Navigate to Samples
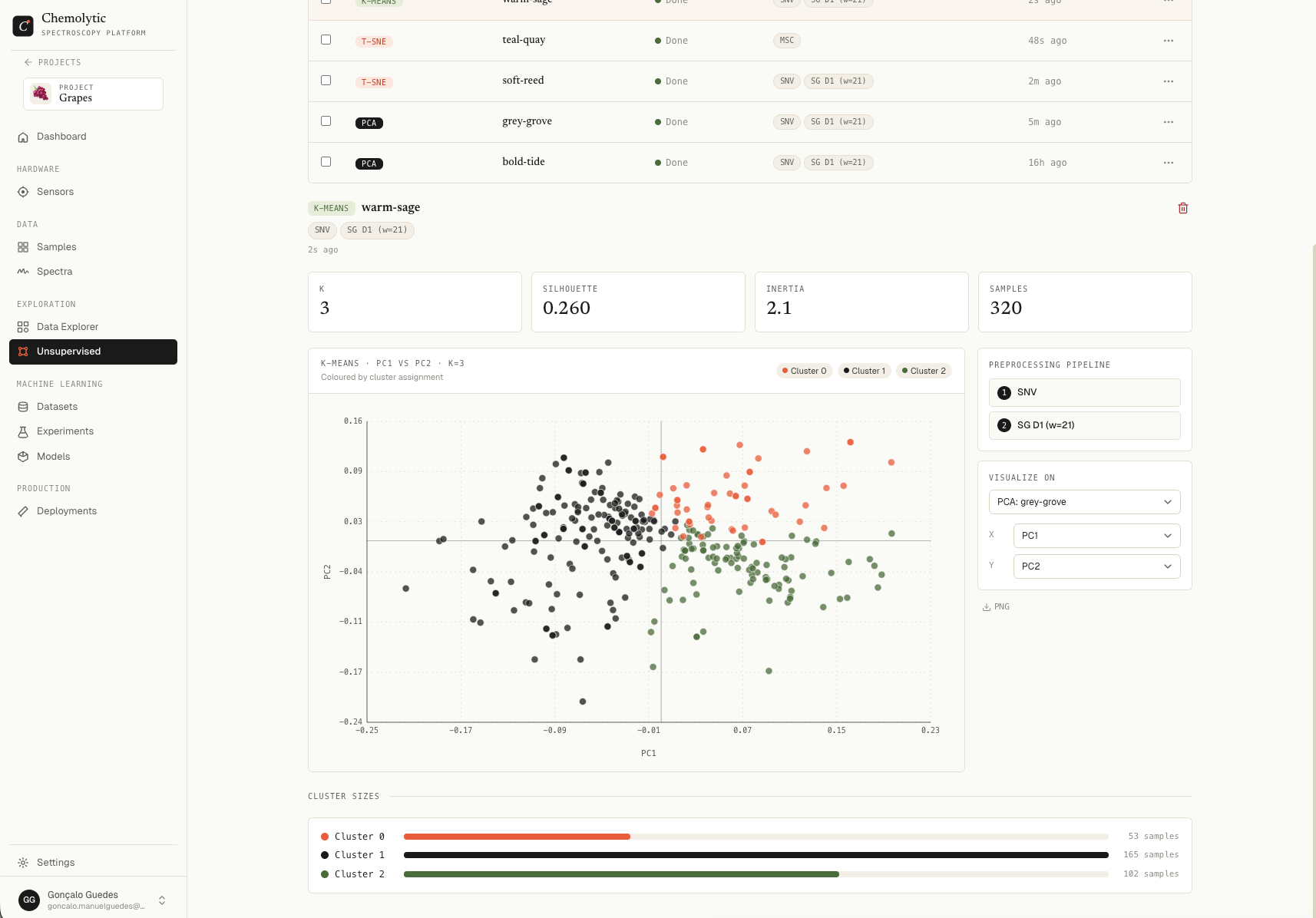The height and width of the screenshot is (918, 1316). pos(93,247)
